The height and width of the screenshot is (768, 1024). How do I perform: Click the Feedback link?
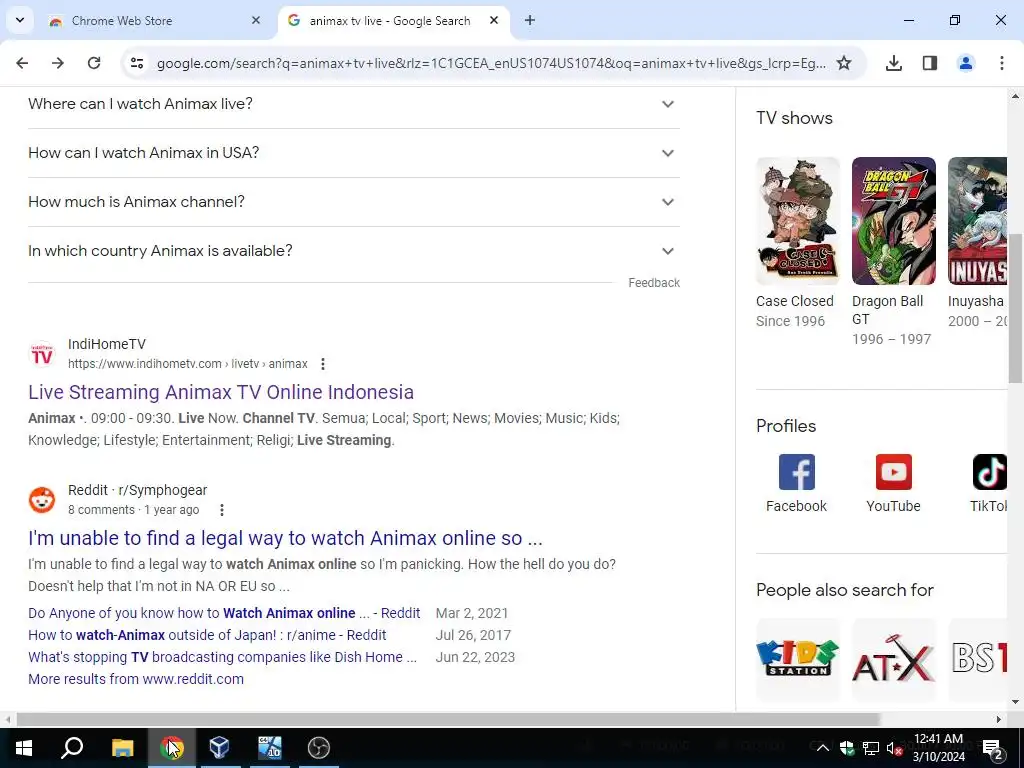654,283
